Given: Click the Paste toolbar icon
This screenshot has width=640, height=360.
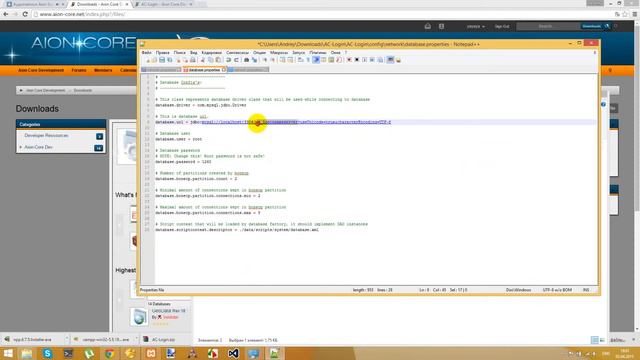Looking at the screenshot, I should (x=218, y=60).
